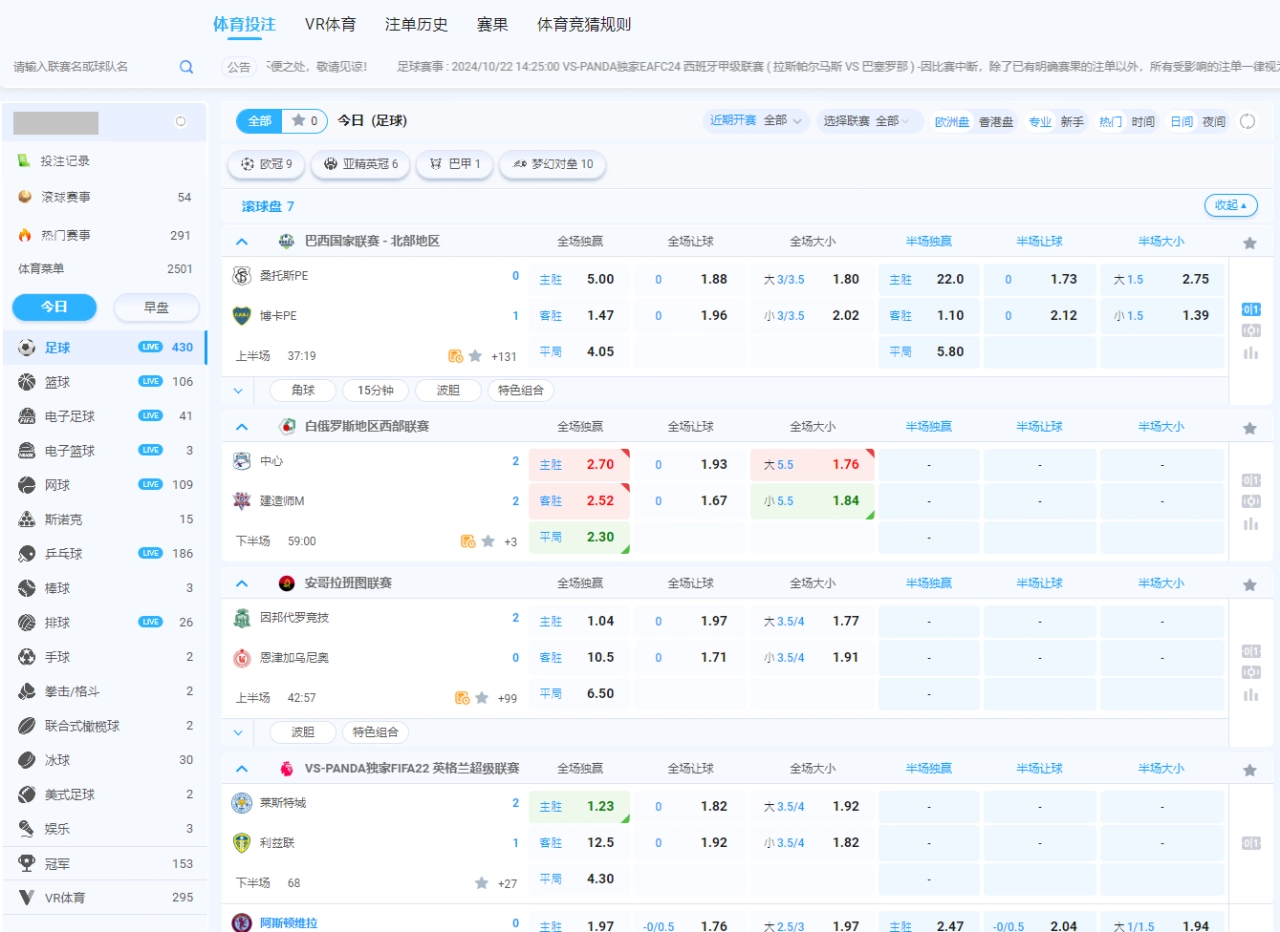The height and width of the screenshot is (932, 1280).
Task: Enable 夜间 night theme
Action: 1214,122
